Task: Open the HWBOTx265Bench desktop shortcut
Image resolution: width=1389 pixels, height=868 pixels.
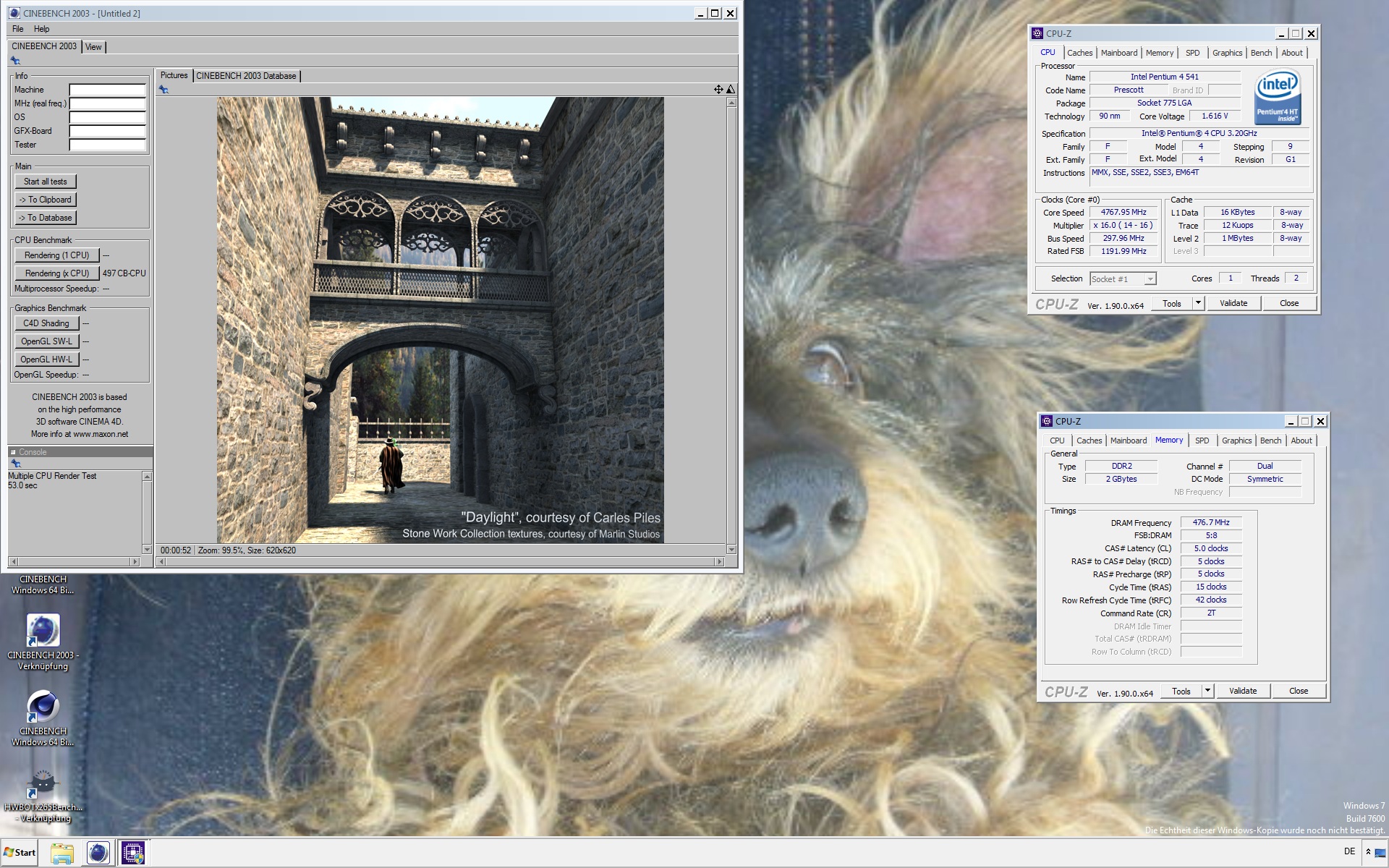Action: [x=43, y=794]
